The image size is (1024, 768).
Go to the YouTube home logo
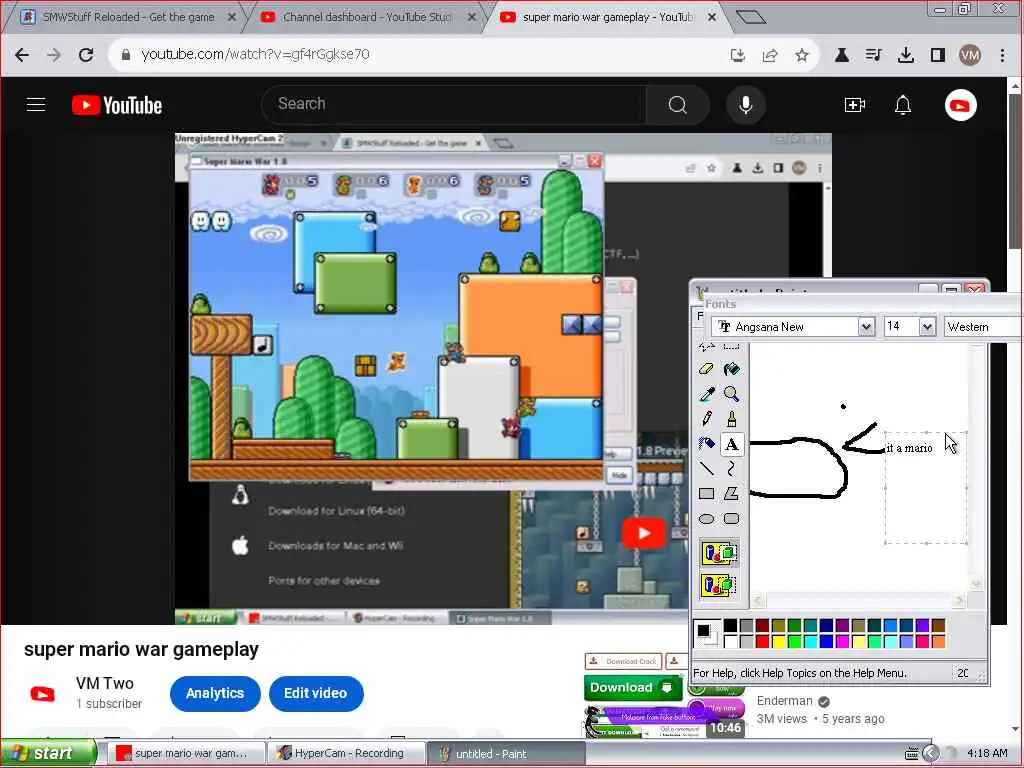pos(118,105)
